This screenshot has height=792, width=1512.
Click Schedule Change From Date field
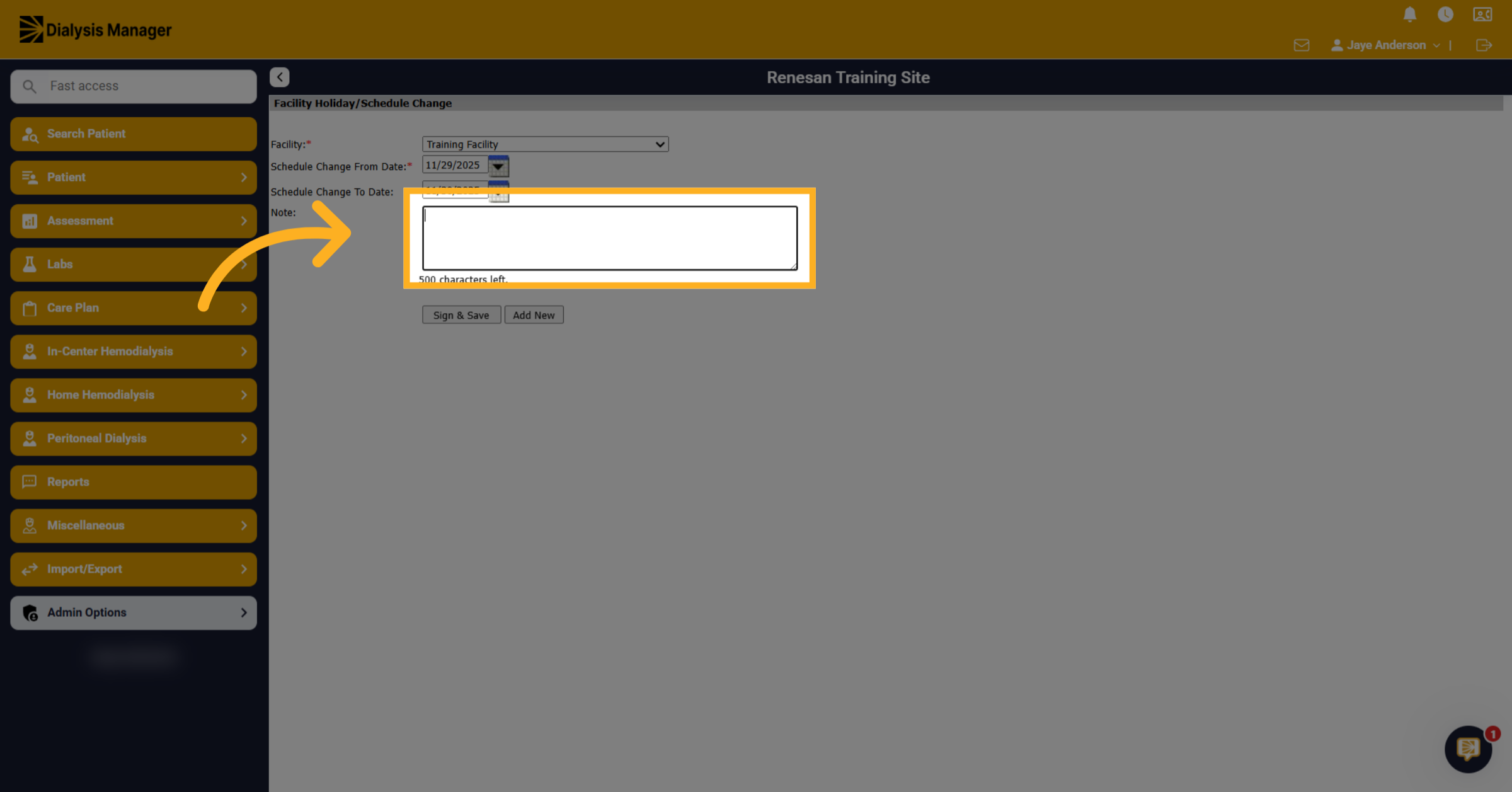(455, 165)
